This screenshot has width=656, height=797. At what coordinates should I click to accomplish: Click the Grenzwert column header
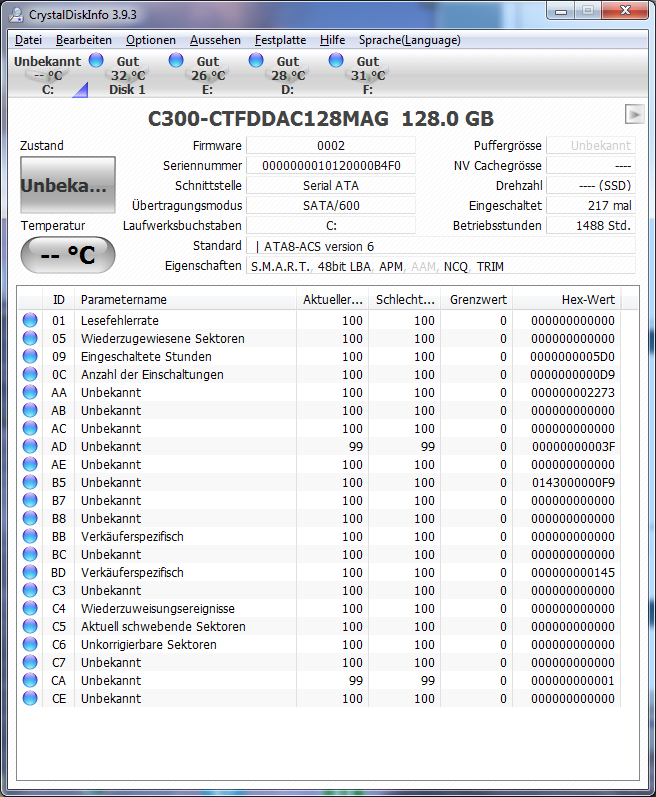click(x=477, y=299)
